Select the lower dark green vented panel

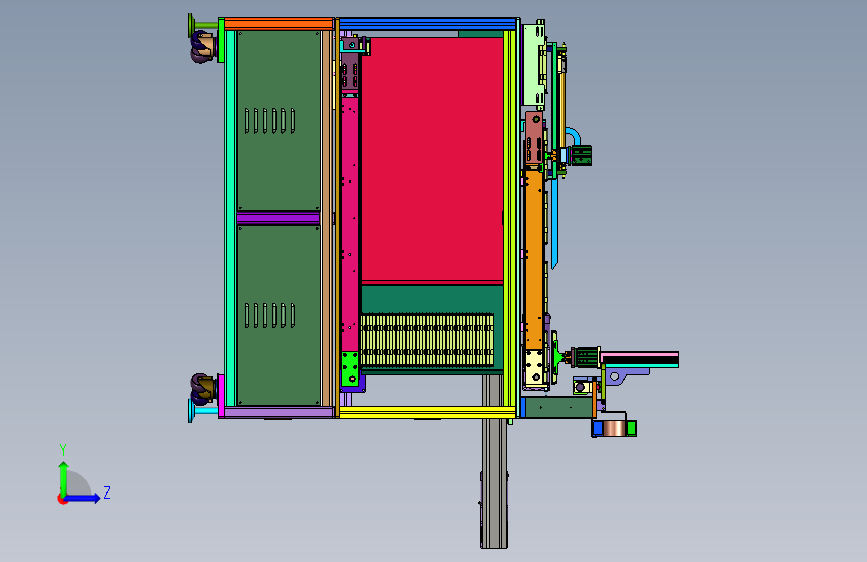[x=279, y=315]
